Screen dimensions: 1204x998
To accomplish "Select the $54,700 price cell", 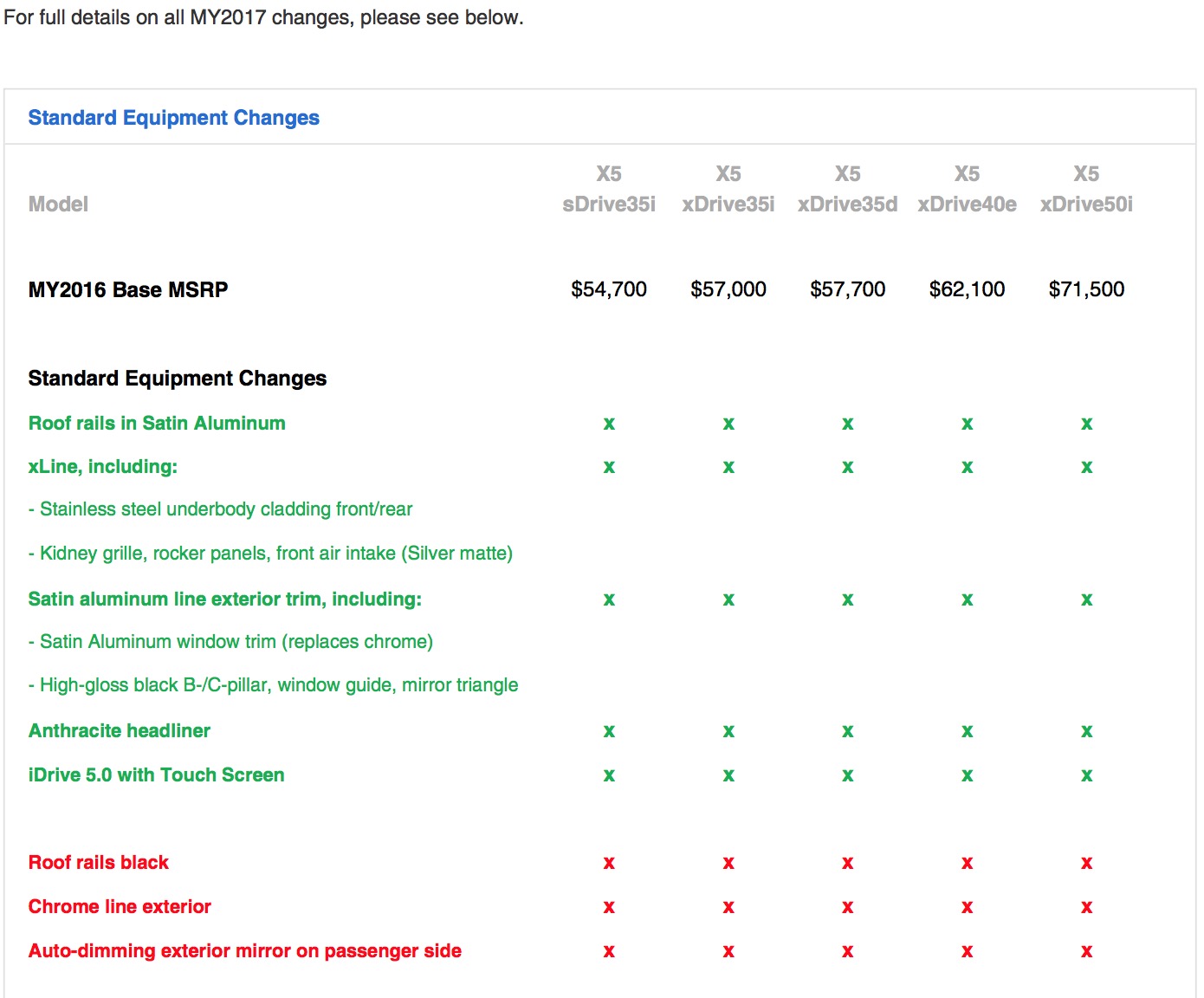I will coord(609,289).
